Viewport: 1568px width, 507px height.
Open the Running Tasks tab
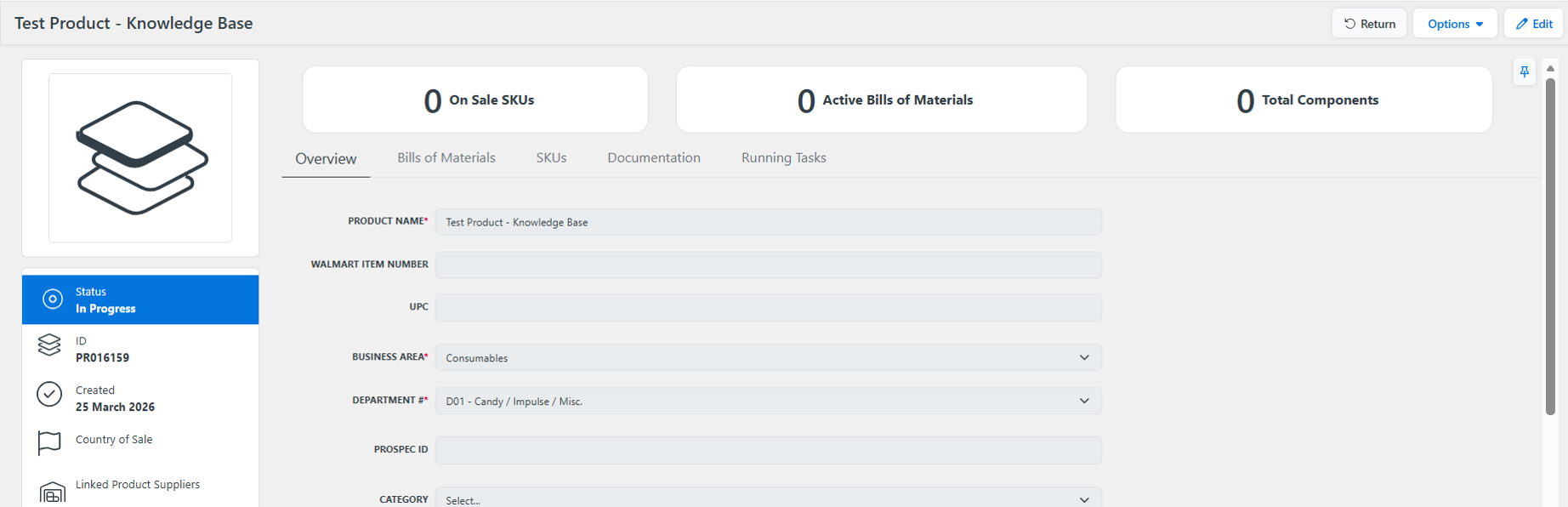tap(784, 158)
